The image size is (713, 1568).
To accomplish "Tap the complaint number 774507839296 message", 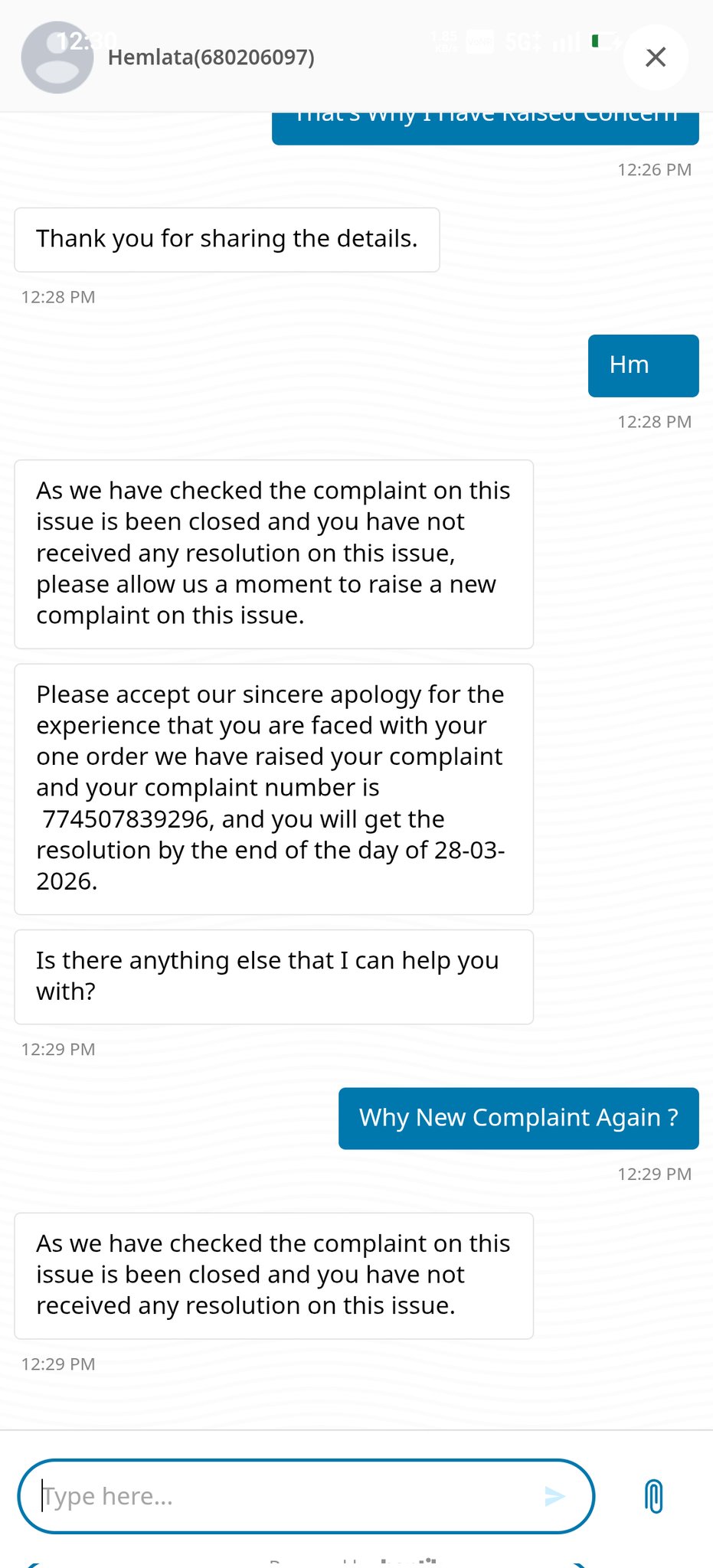I will [273, 789].
